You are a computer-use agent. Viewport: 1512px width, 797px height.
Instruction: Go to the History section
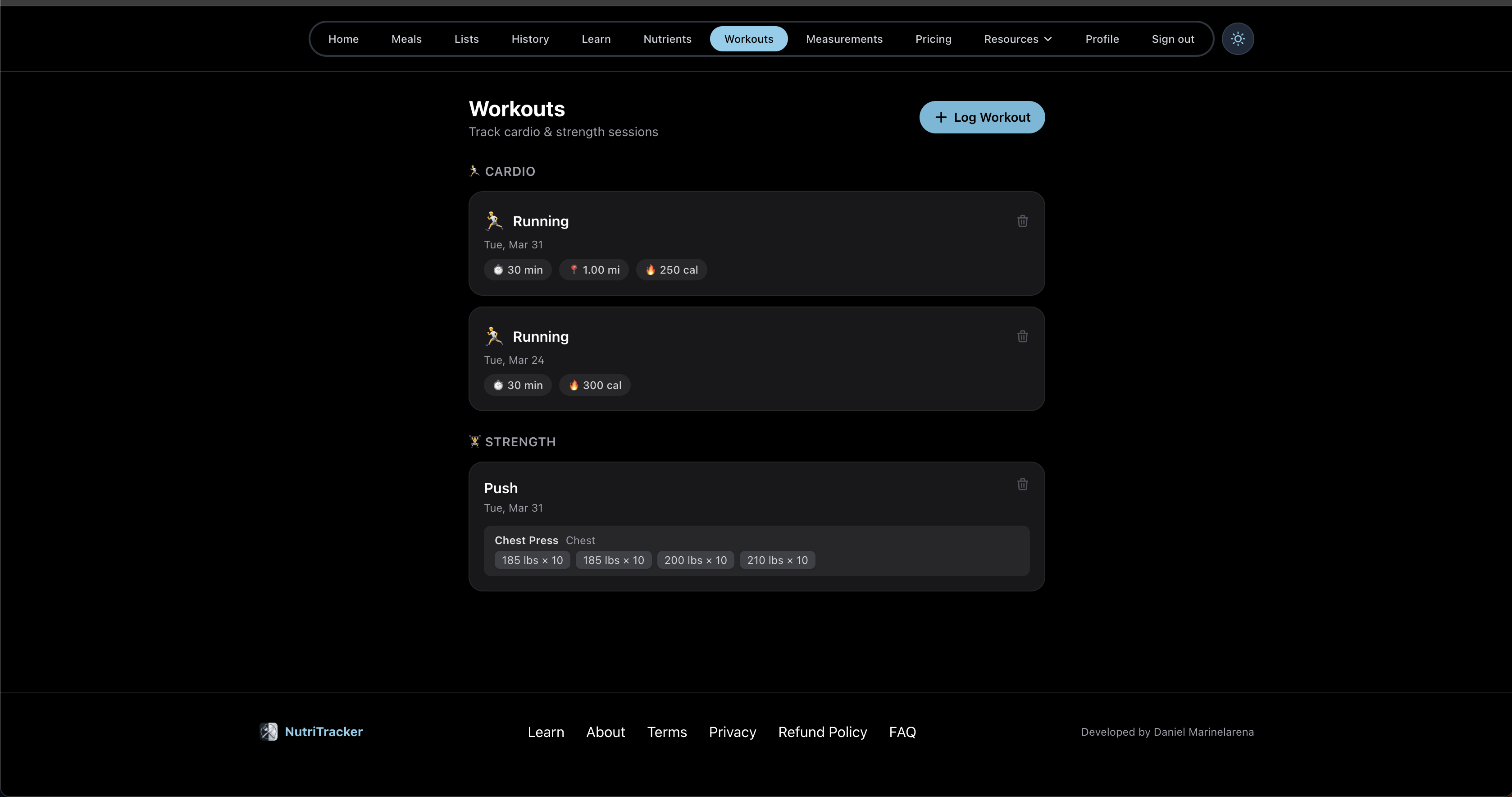(530, 39)
